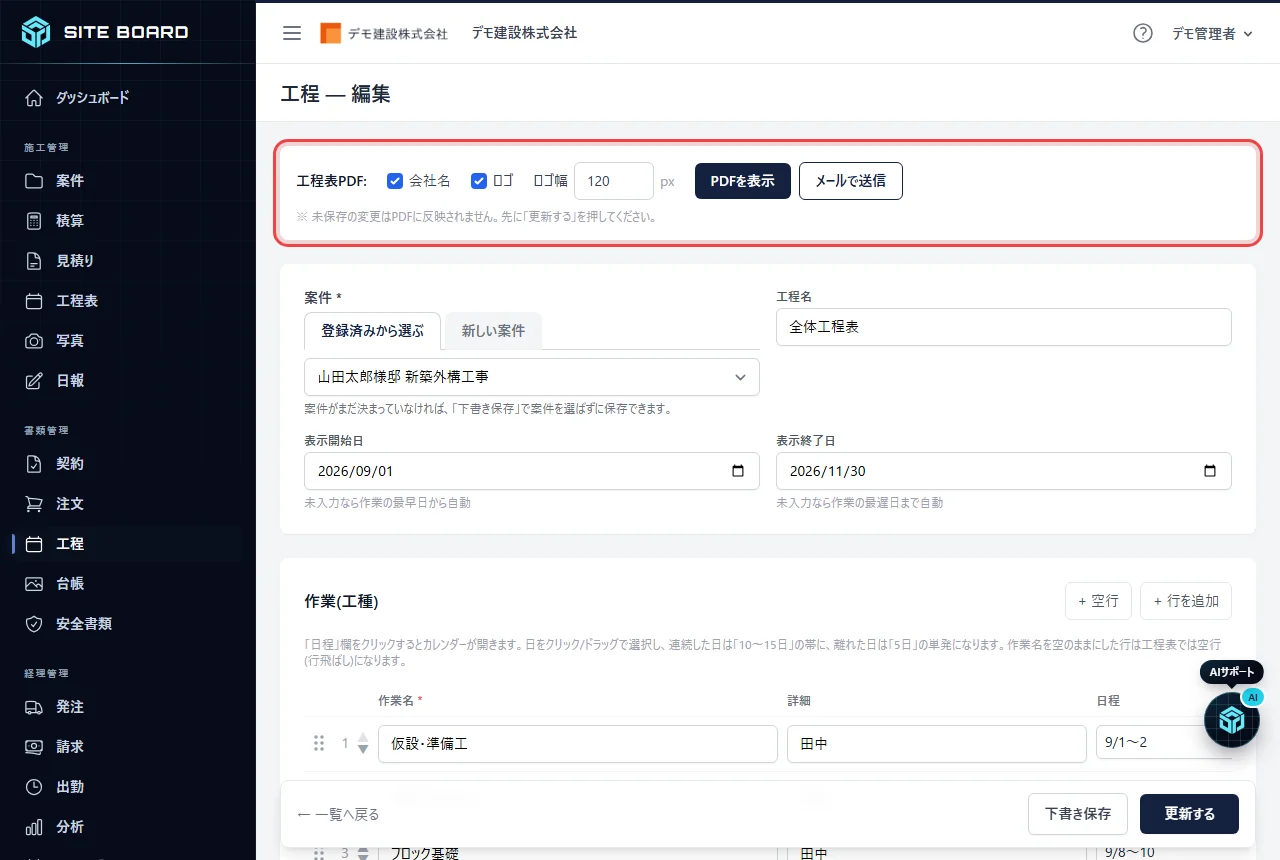The width and height of the screenshot is (1280, 860).
Task: Open 分析 in the sidebar
Action: pos(128,827)
